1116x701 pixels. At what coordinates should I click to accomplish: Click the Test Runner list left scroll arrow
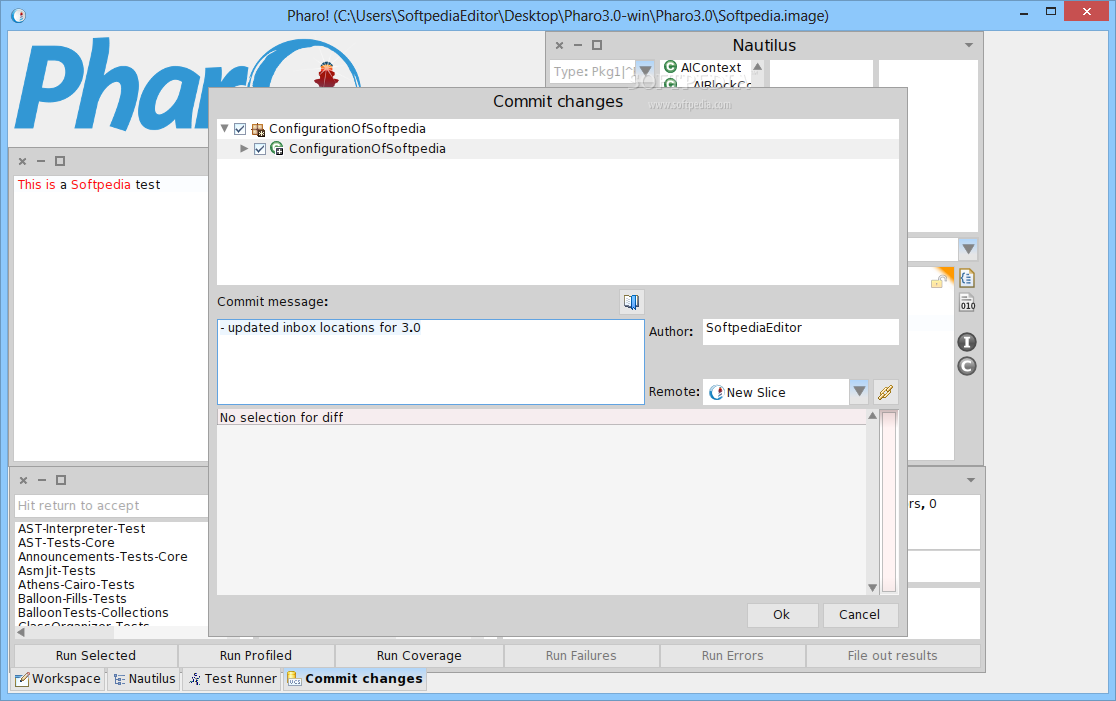(x=21, y=632)
